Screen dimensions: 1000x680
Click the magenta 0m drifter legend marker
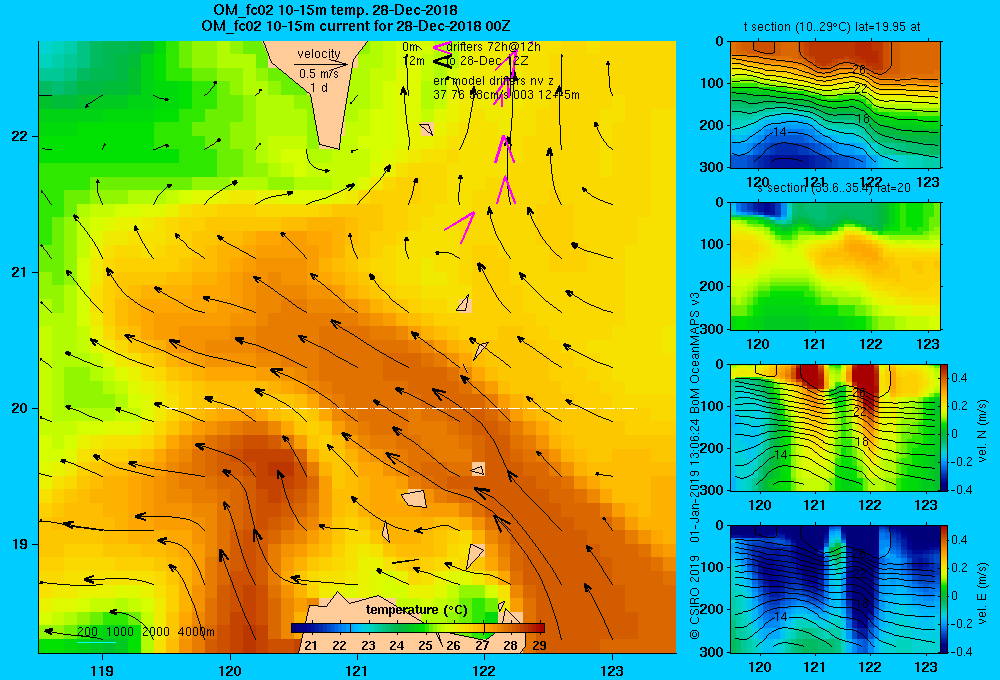coord(441,47)
